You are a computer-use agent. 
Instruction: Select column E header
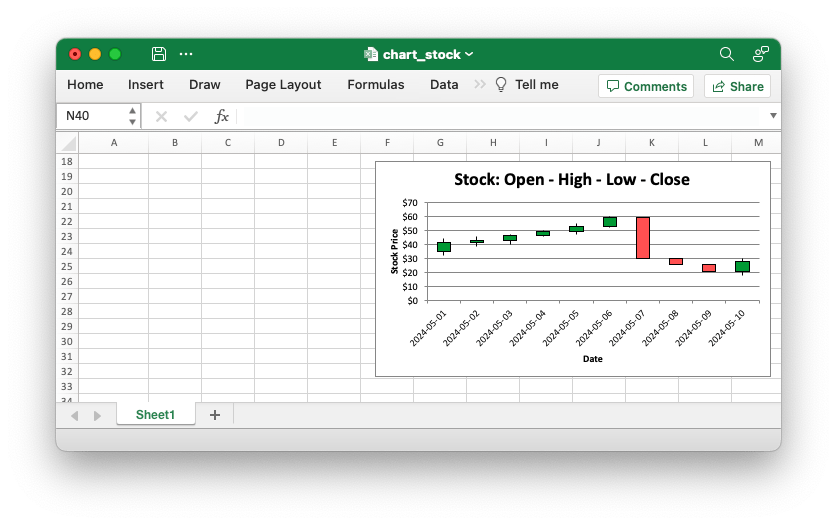click(334, 143)
